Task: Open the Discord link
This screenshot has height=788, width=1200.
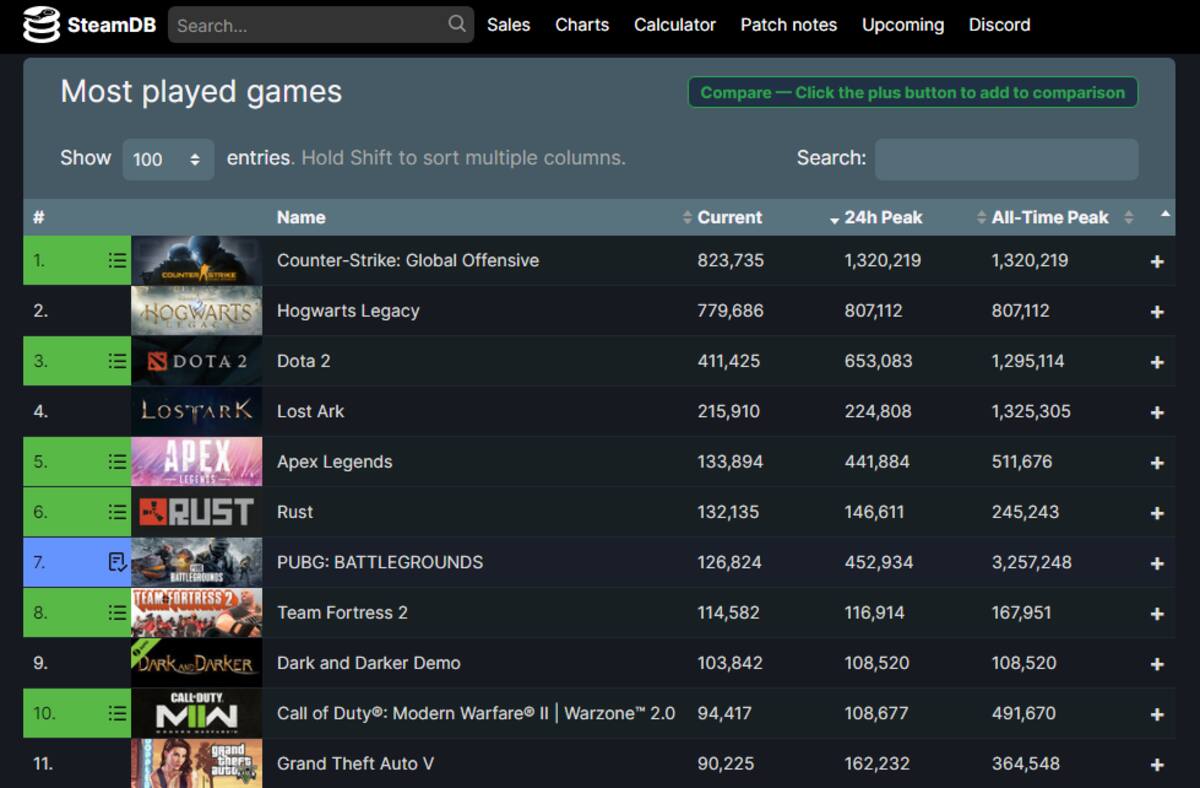Action: pyautogui.click(x=1000, y=25)
